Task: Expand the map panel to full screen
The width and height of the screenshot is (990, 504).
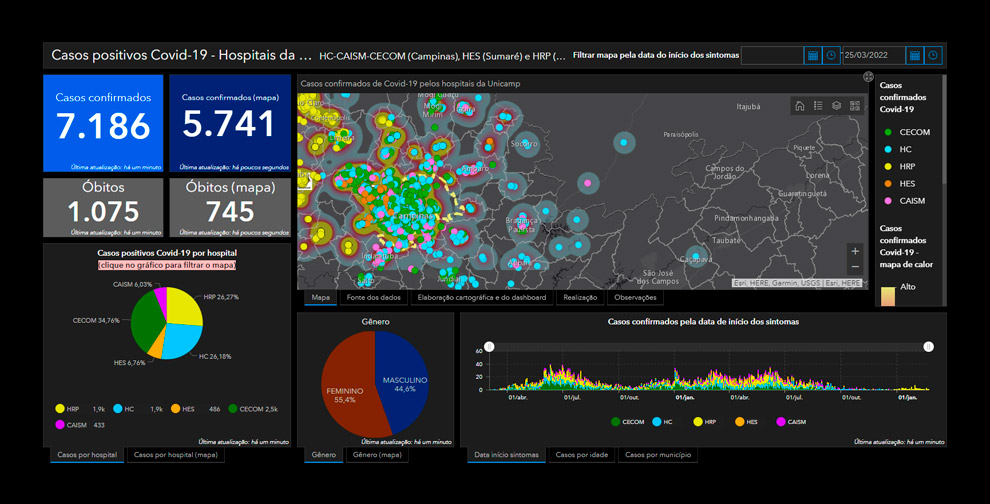Action: (868, 77)
